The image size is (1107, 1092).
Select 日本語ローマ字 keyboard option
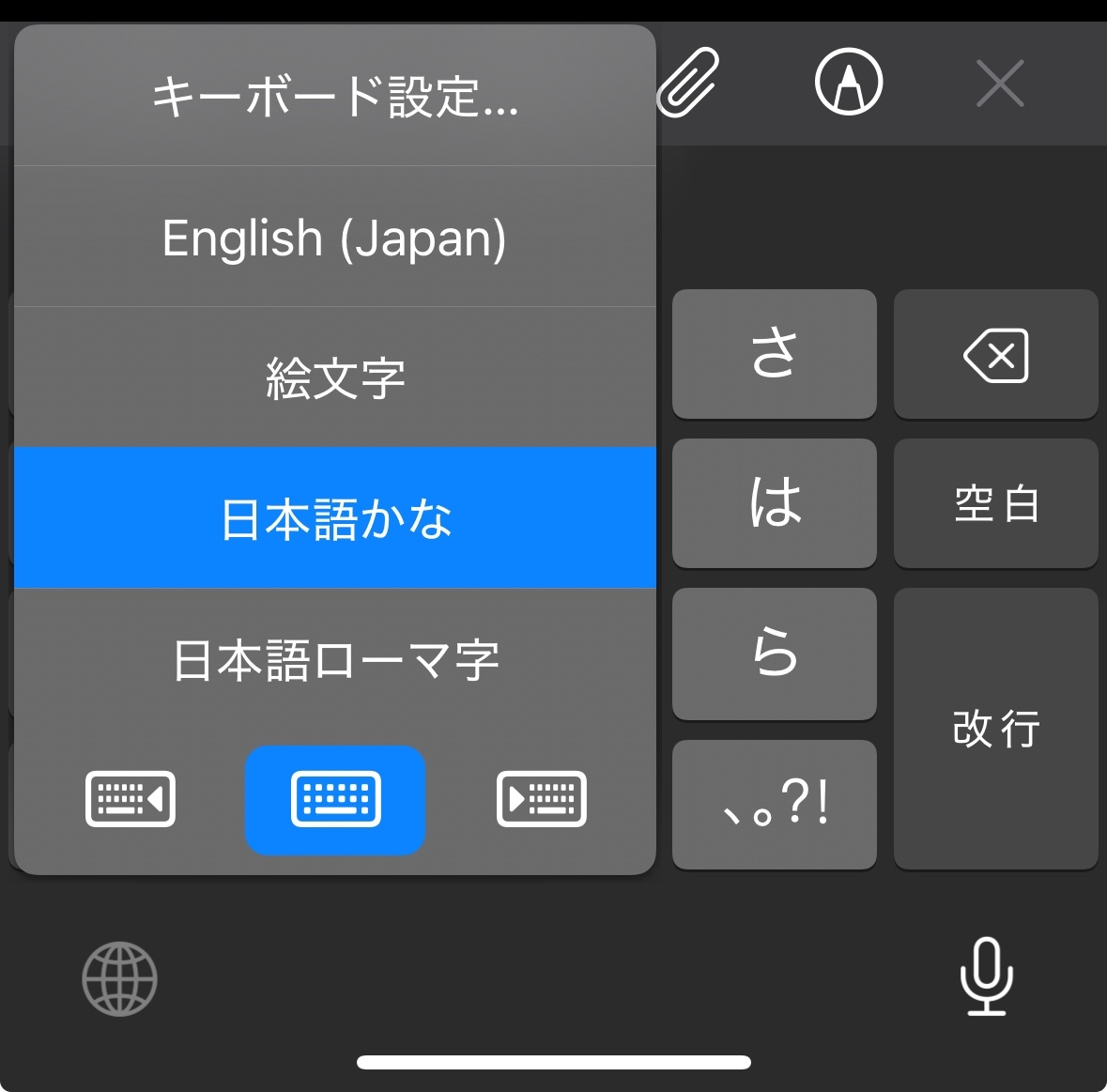[x=335, y=659]
